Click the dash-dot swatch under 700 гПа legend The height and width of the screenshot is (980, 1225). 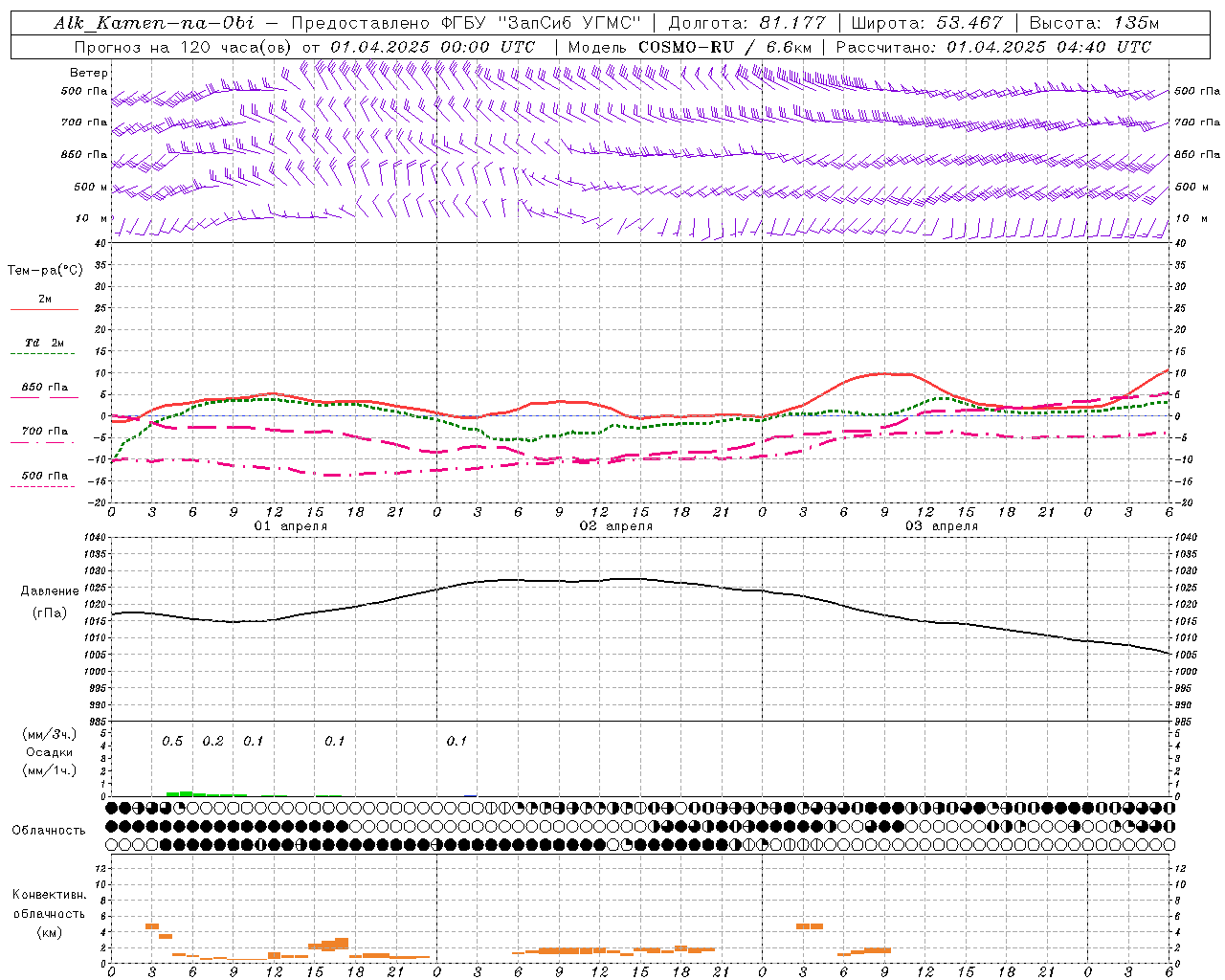(x=42, y=442)
